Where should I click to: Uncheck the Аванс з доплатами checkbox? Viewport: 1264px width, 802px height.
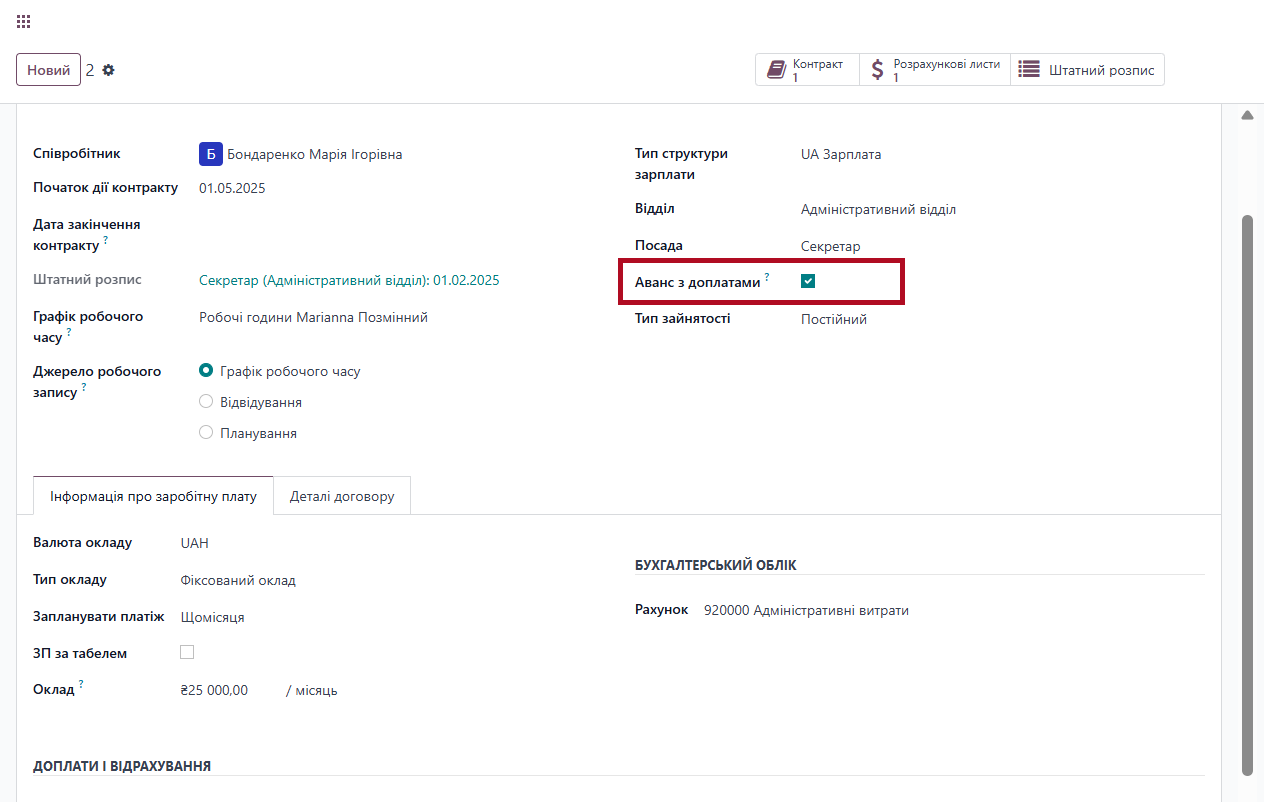[808, 281]
